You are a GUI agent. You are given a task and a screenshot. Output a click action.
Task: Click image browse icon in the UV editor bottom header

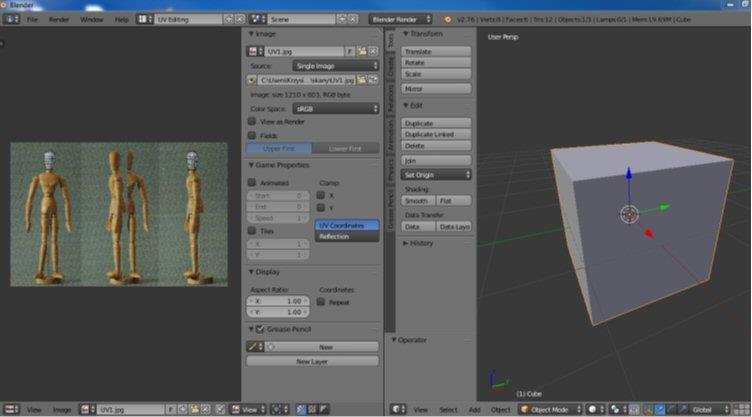point(88,409)
